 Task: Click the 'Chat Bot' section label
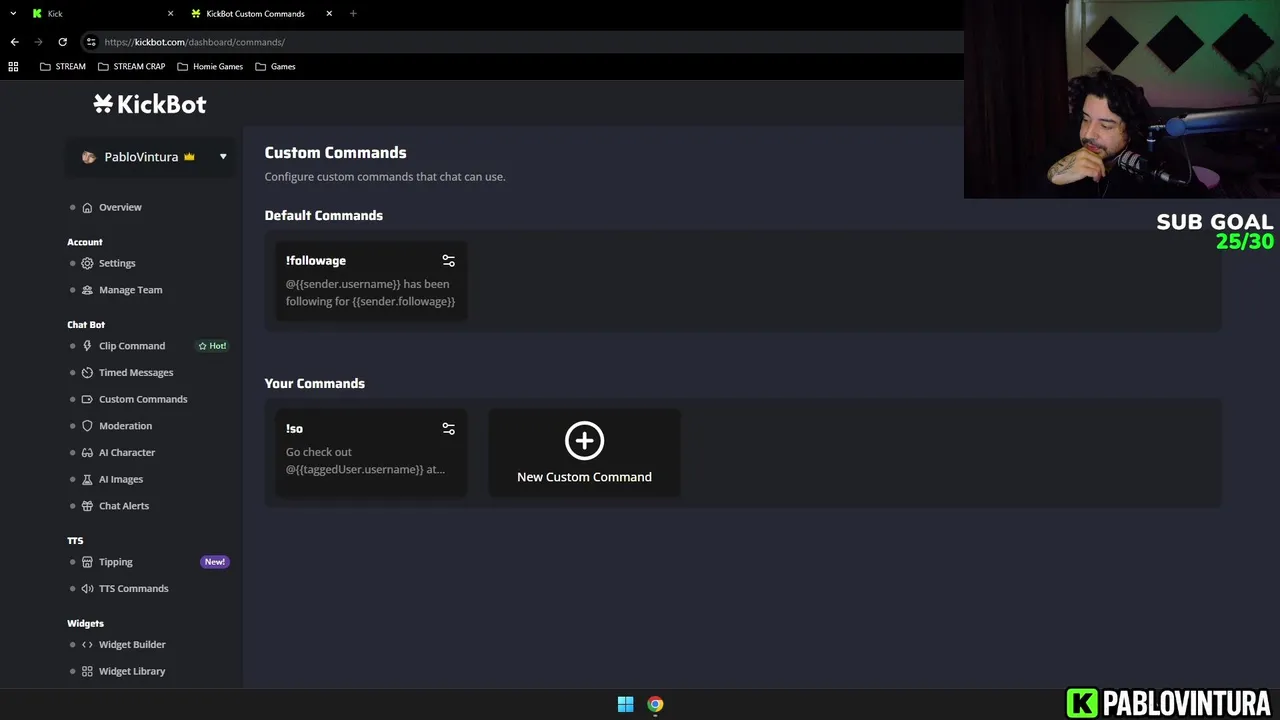(x=86, y=325)
